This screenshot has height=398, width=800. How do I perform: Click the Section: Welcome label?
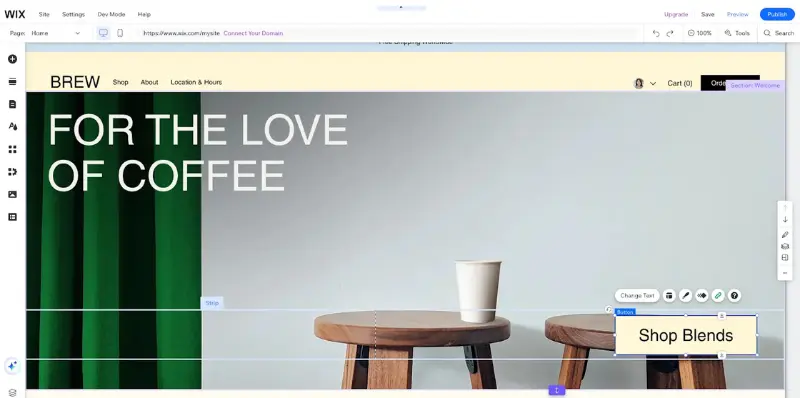(755, 86)
